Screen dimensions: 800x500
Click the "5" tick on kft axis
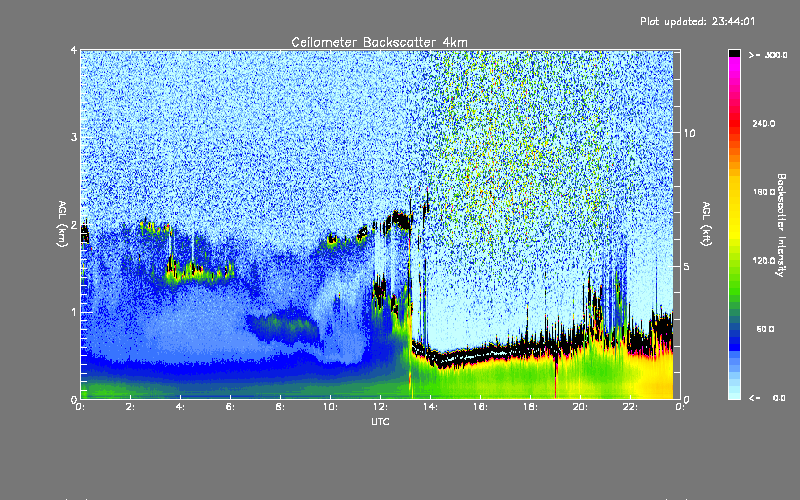point(687,266)
